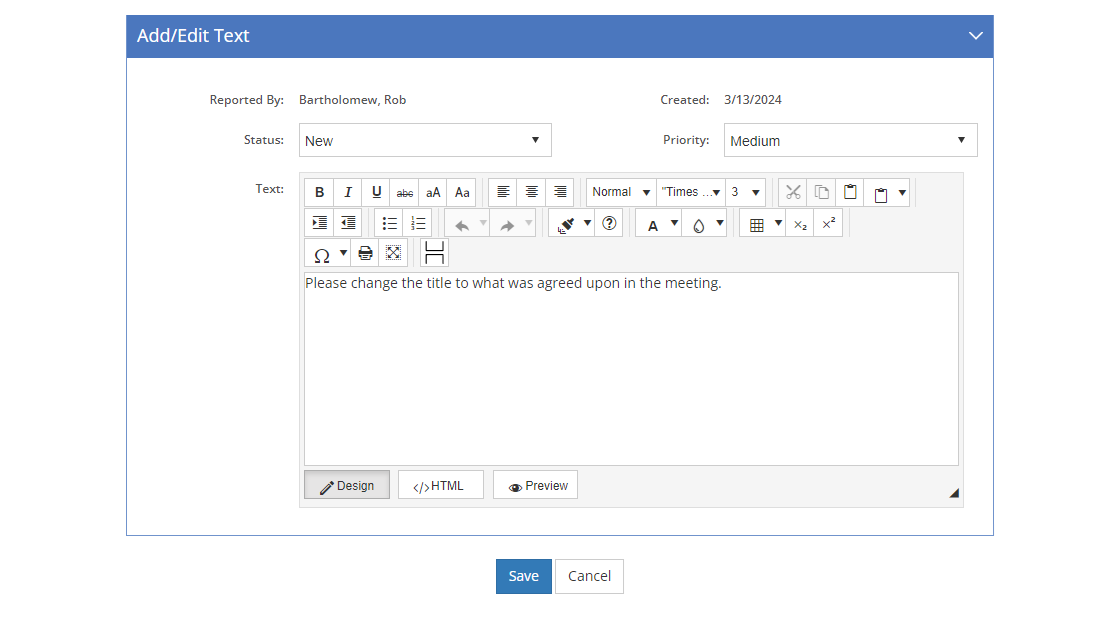Click the created date 3/13/2024
This screenshot has width=1120, height=618.
753,100
